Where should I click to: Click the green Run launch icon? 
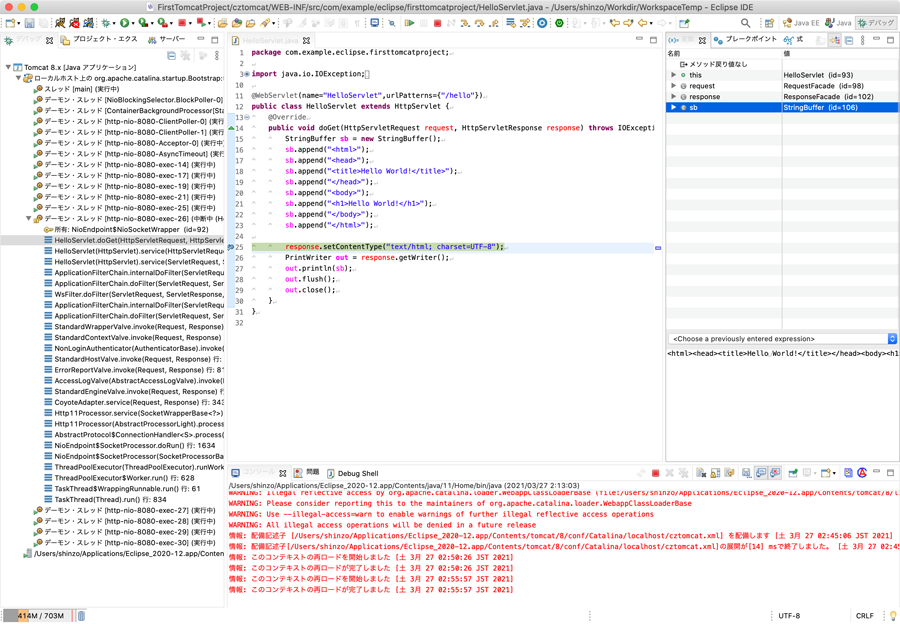[x=125, y=23]
